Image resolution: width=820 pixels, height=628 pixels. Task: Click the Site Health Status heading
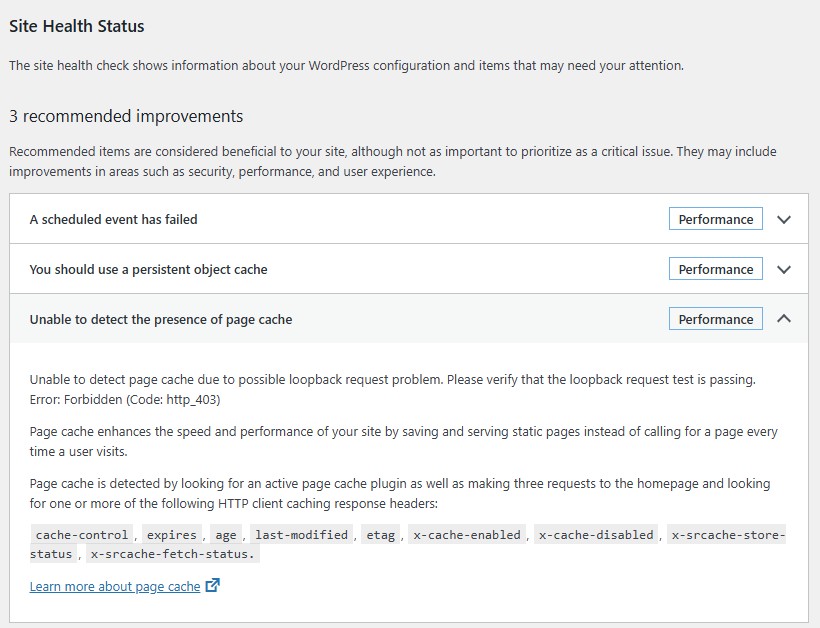[77, 26]
